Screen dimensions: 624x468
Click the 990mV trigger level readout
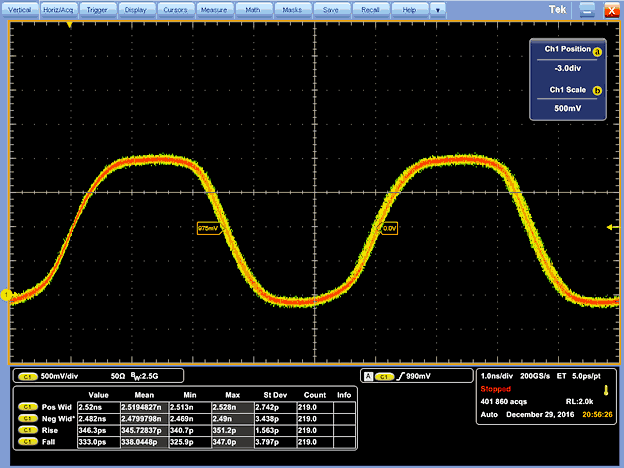point(418,376)
